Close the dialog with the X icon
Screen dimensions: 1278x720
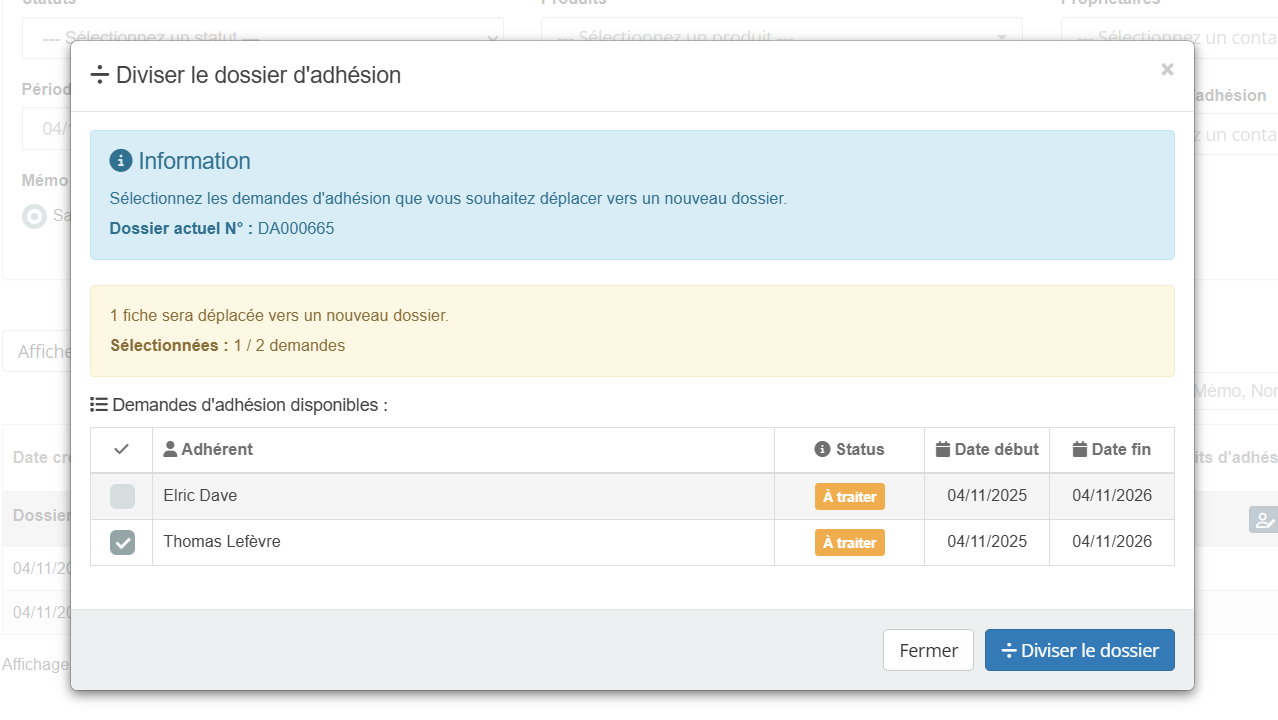[x=1167, y=70]
